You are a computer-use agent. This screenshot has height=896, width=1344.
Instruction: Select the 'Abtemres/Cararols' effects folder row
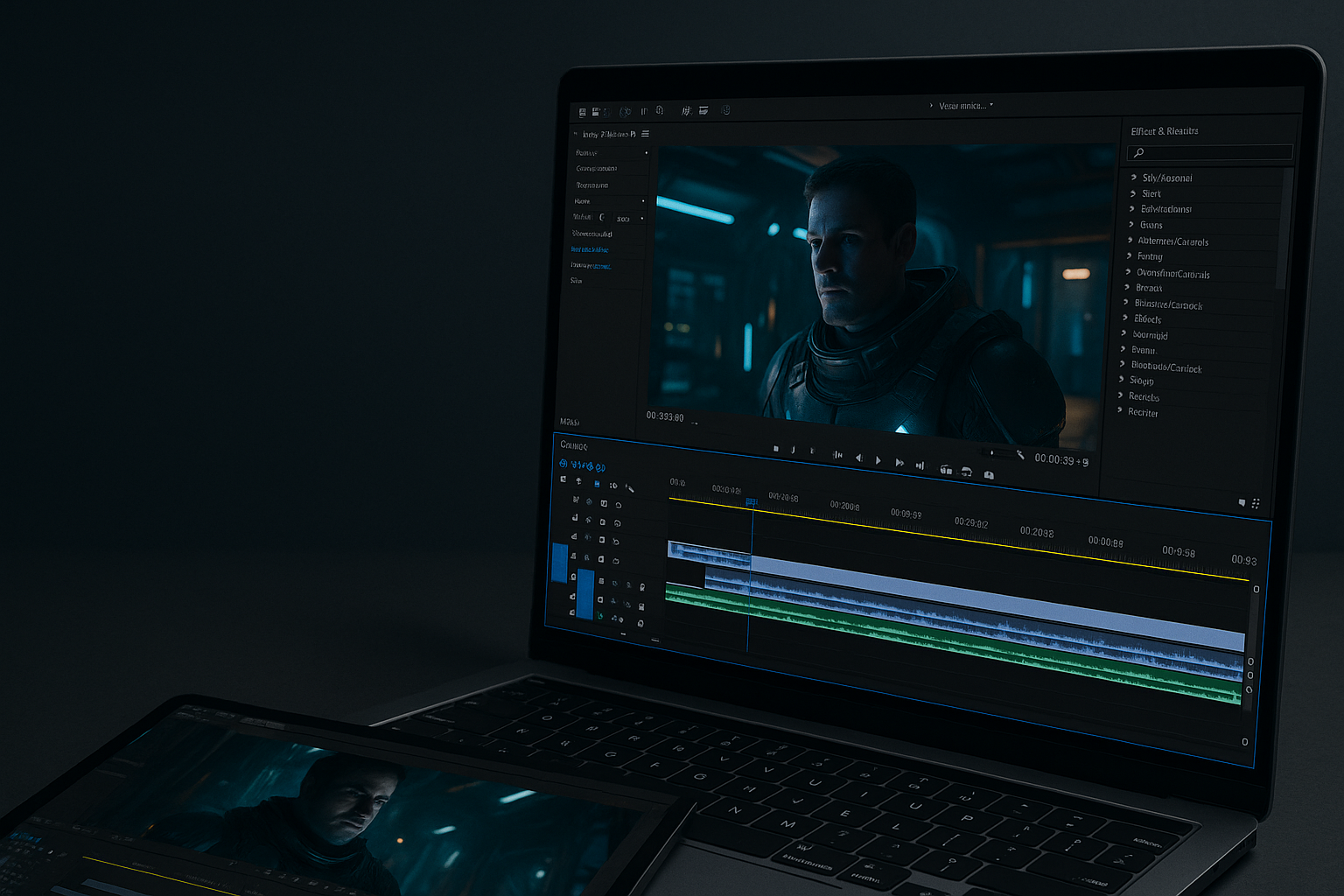[1197, 241]
